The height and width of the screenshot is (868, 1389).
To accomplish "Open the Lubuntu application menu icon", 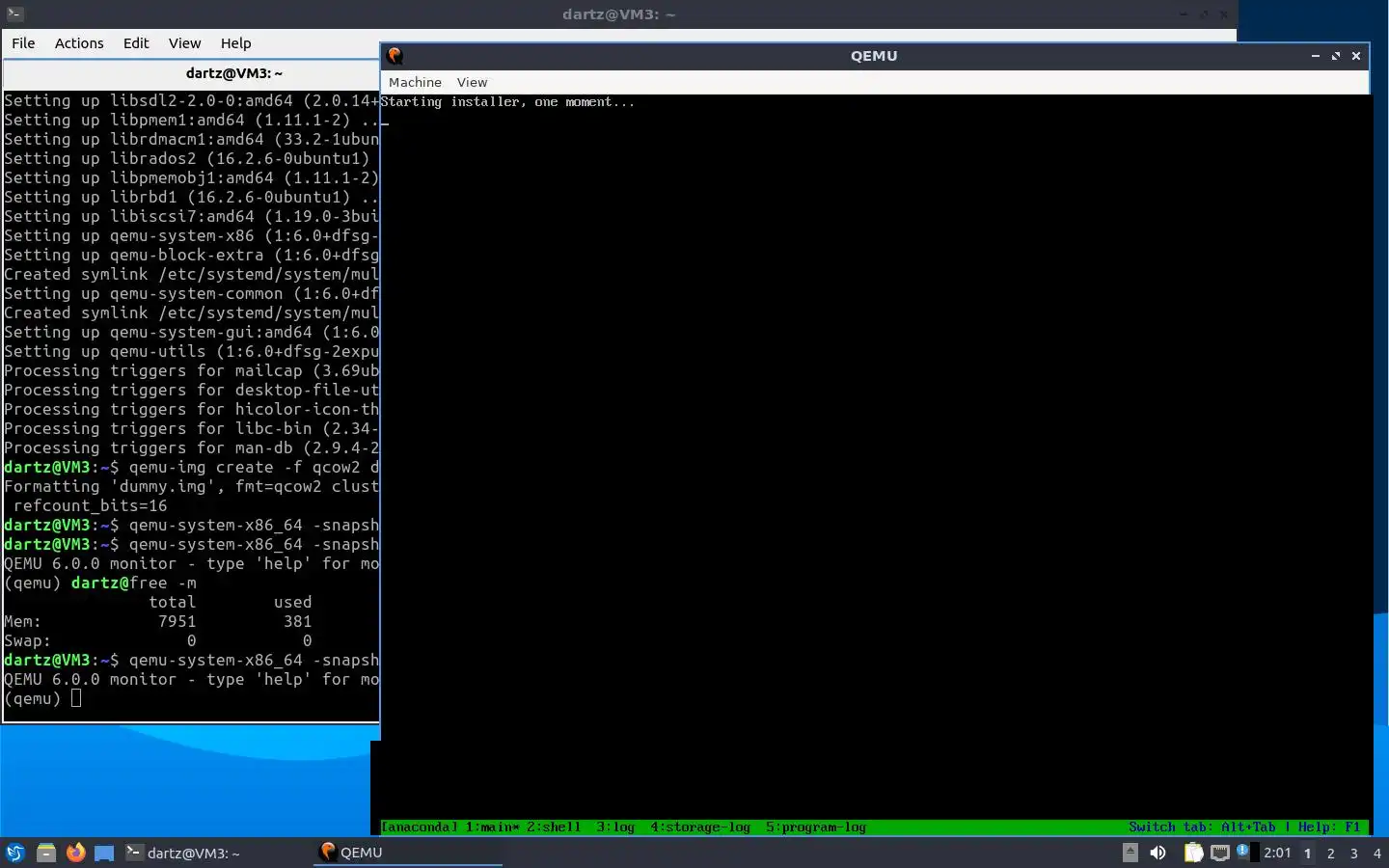I will (15, 853).
